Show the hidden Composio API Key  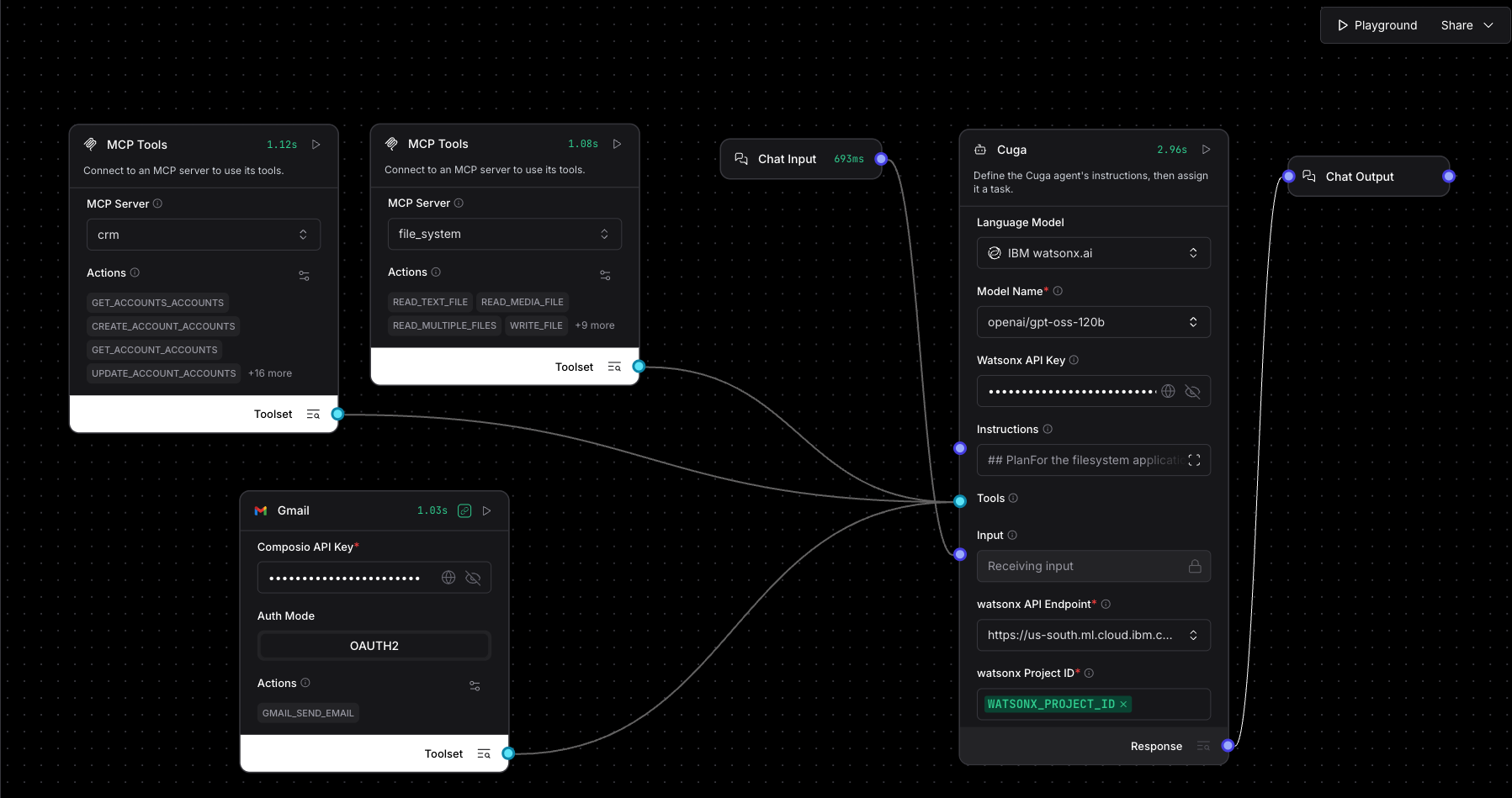[472, 578]
